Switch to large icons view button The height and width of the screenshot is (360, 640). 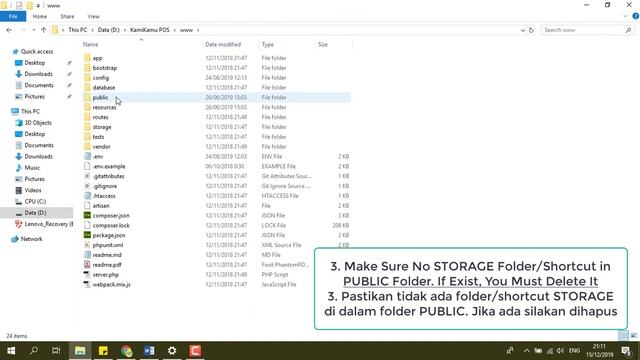[x=633, y=336]
